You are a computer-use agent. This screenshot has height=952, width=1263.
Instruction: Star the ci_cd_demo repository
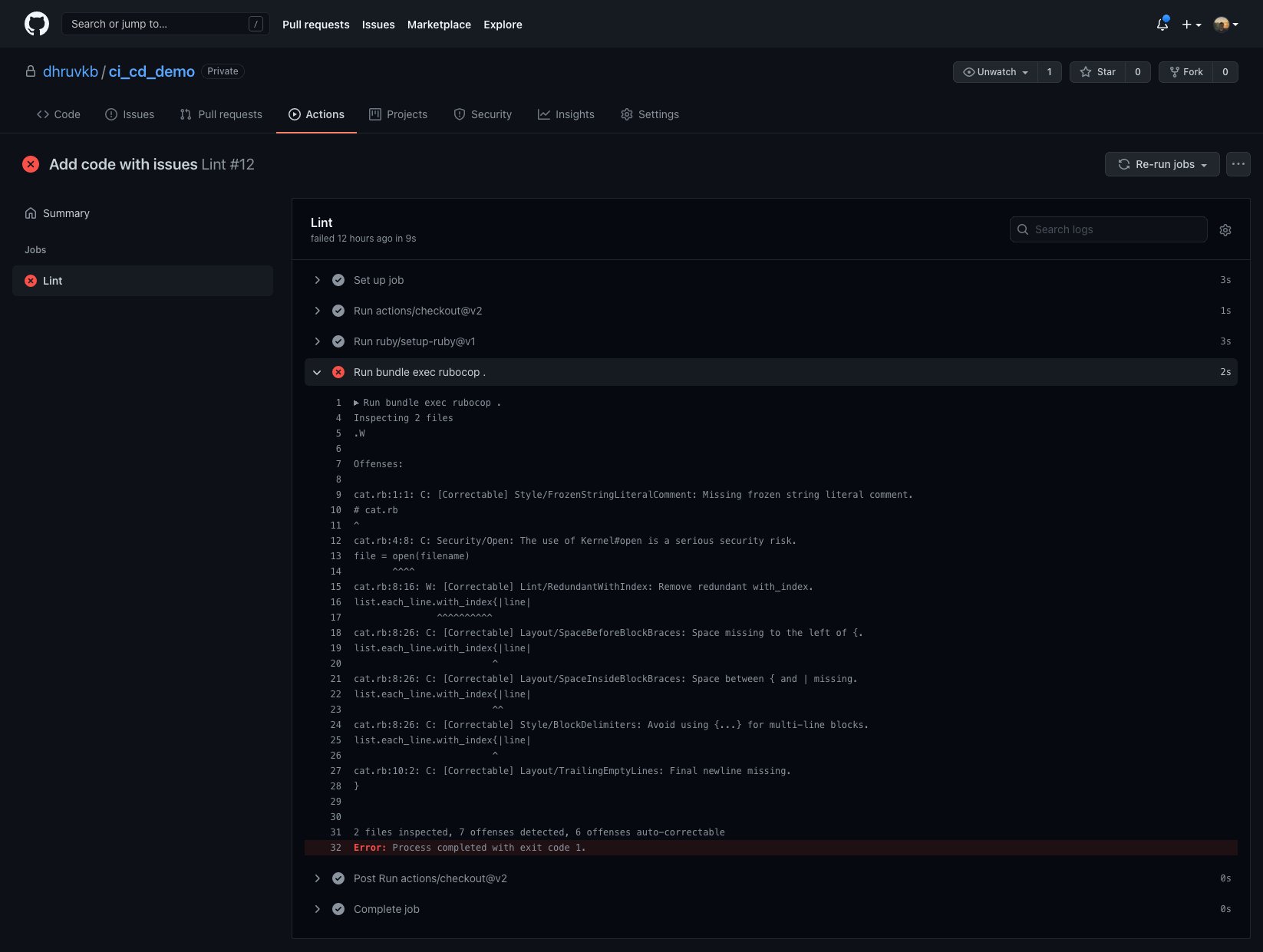click(1097, 72)
